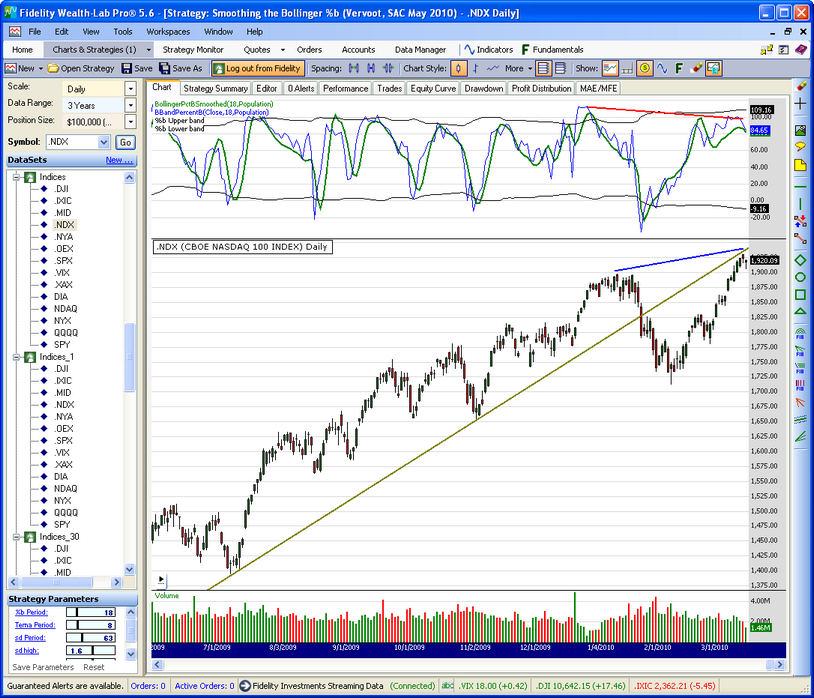
Task: Open Fundamentals data from toolbar
Action: [552, 49]
